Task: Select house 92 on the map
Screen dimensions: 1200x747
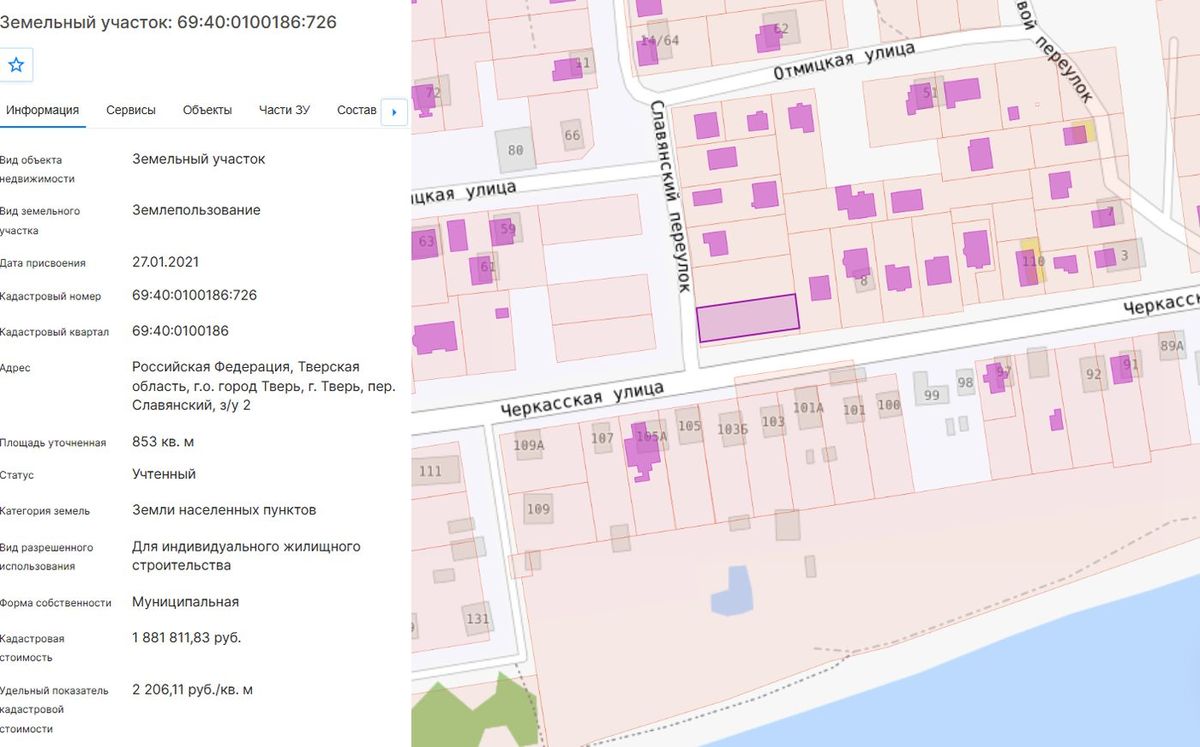Action: pos(1094,375)
